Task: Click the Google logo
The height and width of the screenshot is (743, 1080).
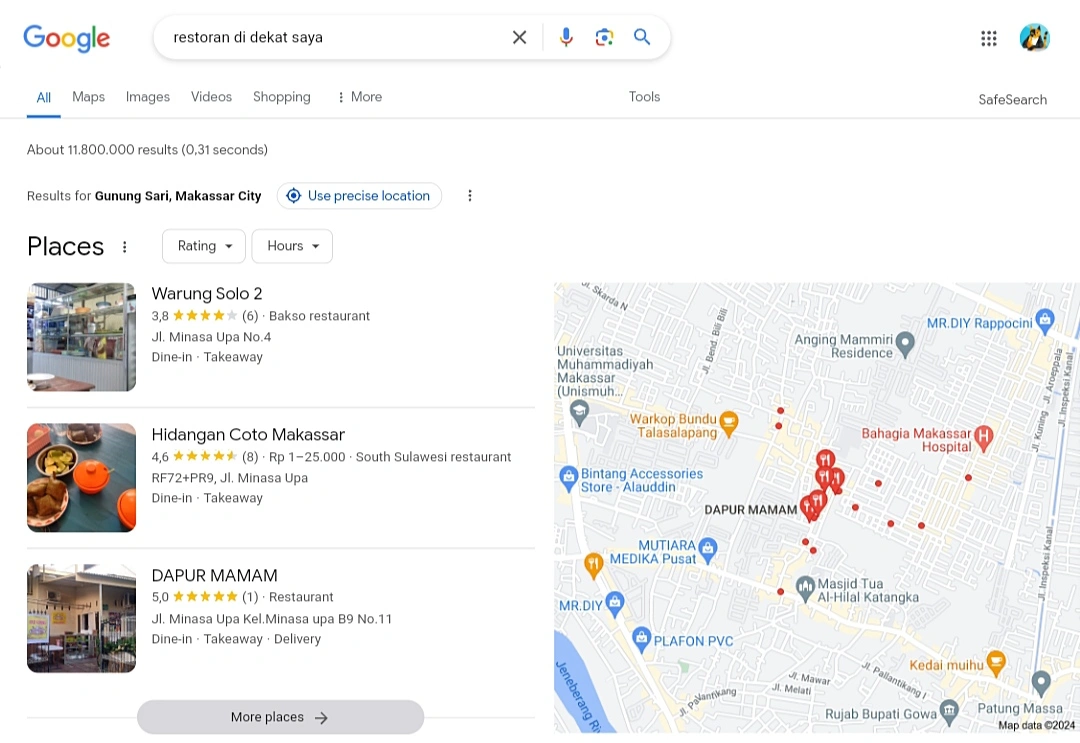Action: (66, 38)
